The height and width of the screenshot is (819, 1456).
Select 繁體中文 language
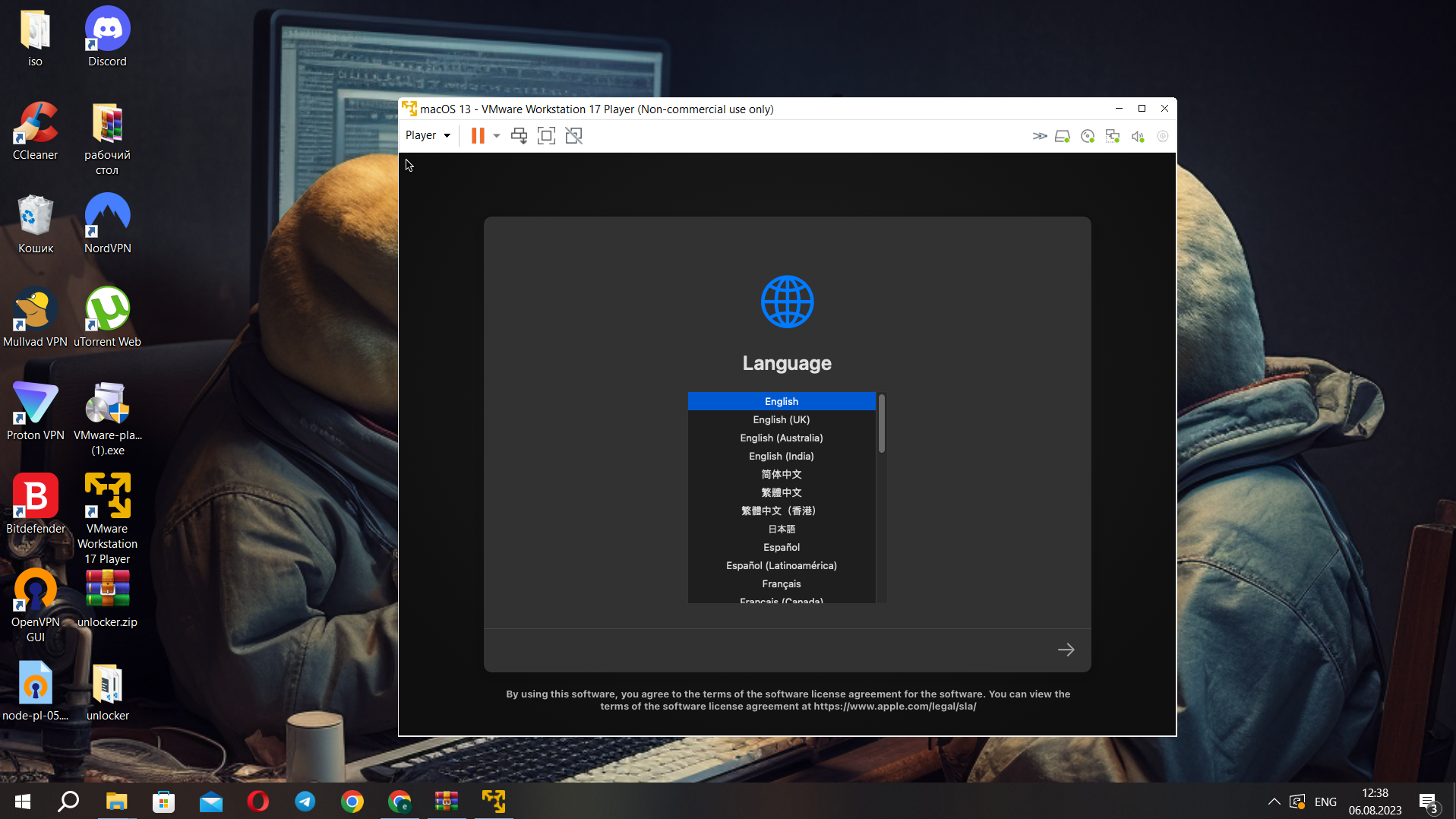[782, 492]
